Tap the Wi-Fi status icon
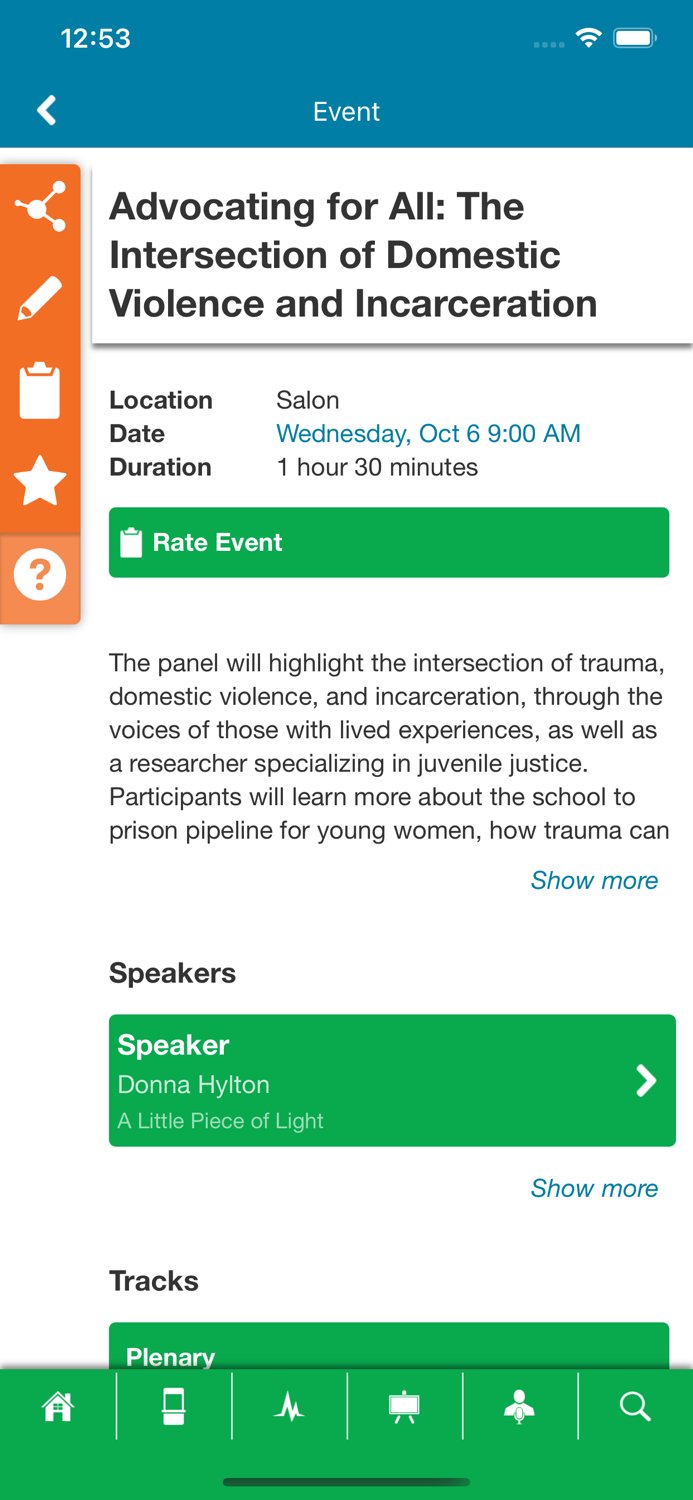693x1500 pixels. coord(588,38)
